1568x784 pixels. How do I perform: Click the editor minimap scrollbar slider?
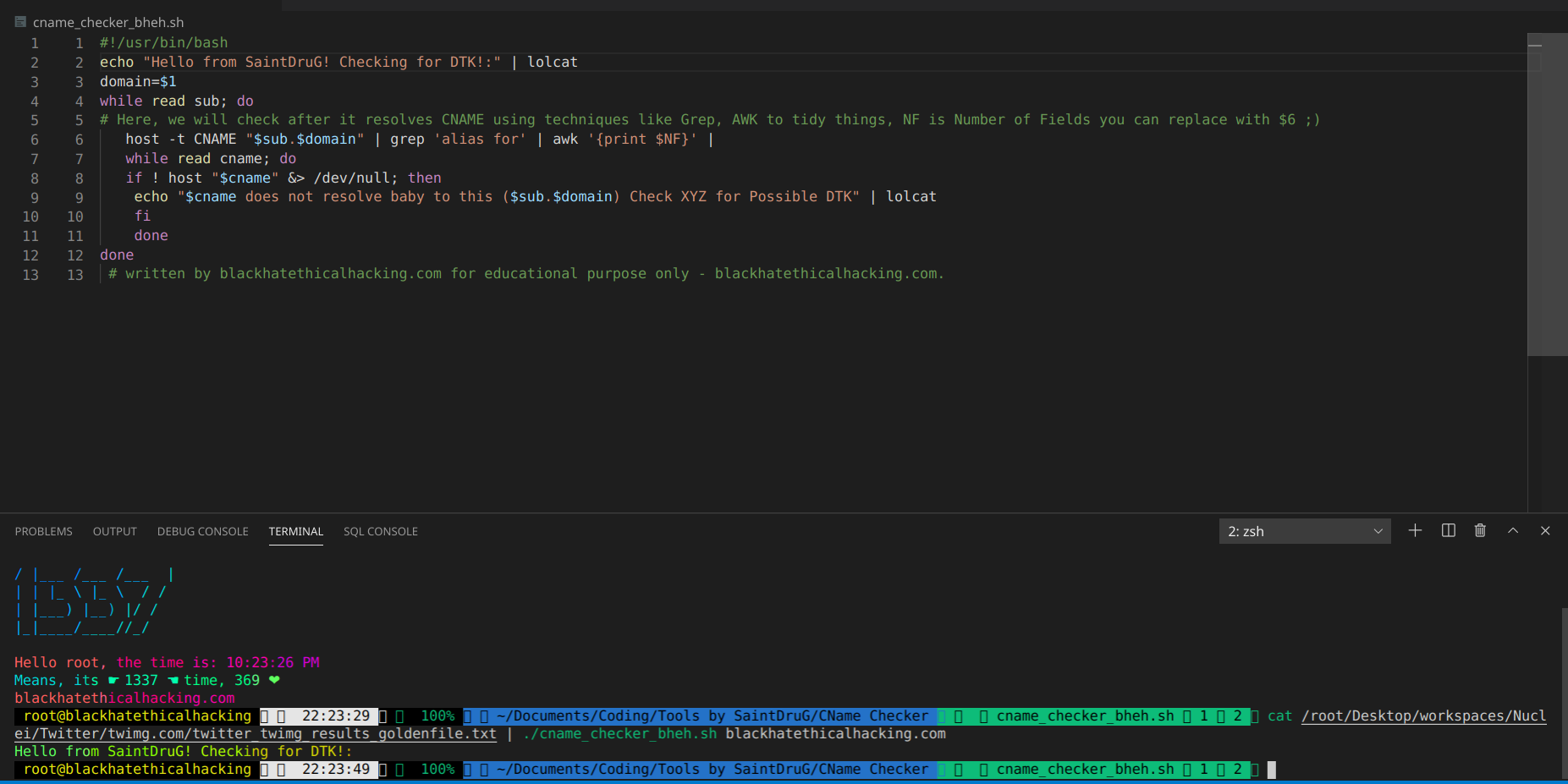[x=1547, y=195]
